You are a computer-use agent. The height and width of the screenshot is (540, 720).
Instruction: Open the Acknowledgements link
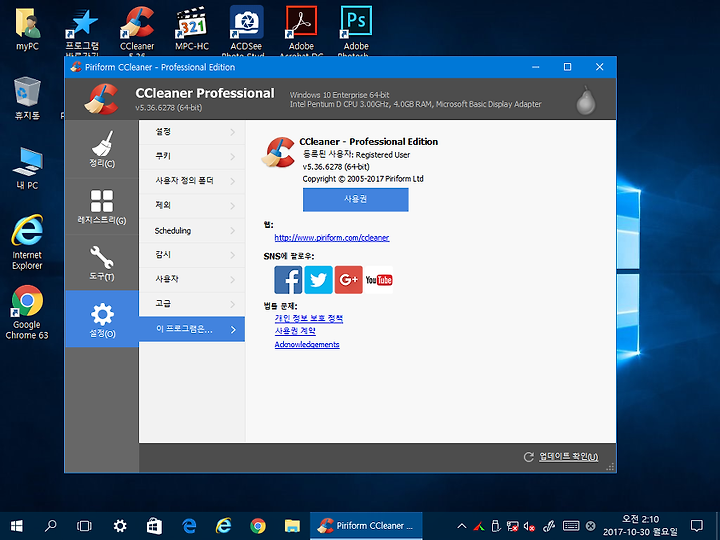[x=307, y=344]
